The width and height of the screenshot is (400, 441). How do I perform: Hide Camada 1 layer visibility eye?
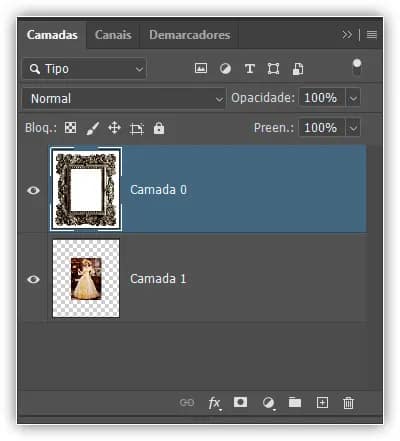pyautogui.click(x=33, y=279)
